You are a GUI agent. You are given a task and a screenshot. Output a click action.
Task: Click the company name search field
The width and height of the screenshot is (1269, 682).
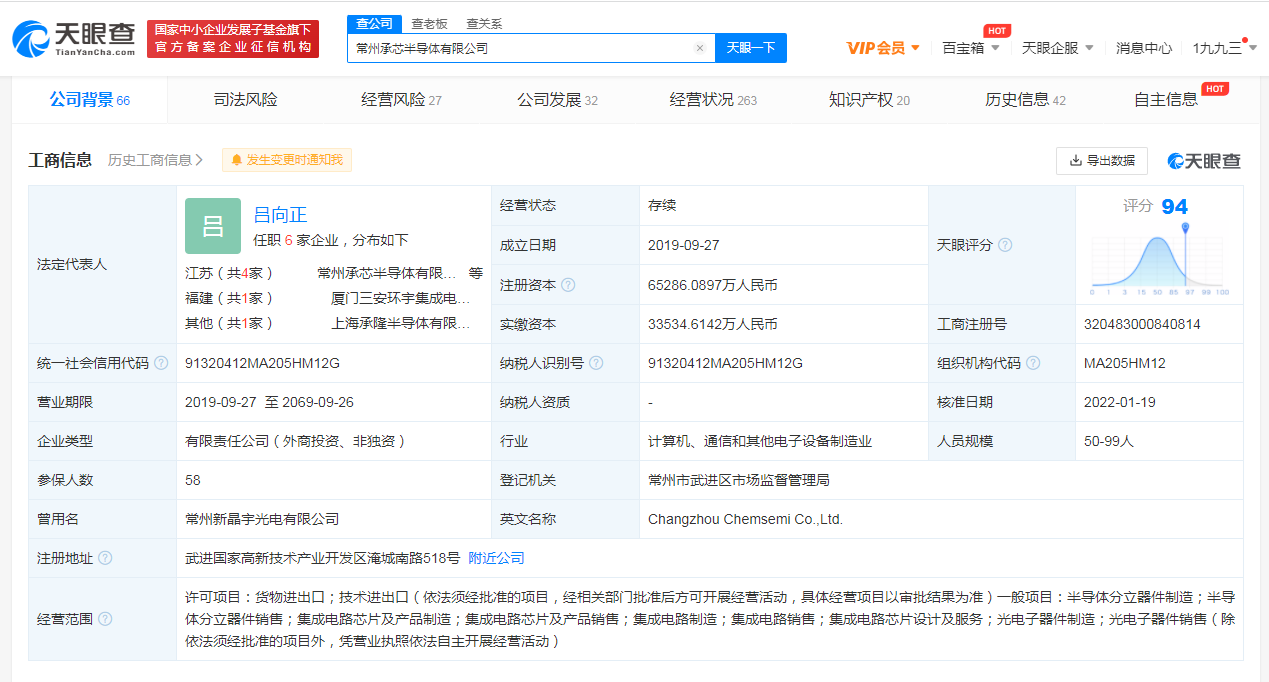520,48
